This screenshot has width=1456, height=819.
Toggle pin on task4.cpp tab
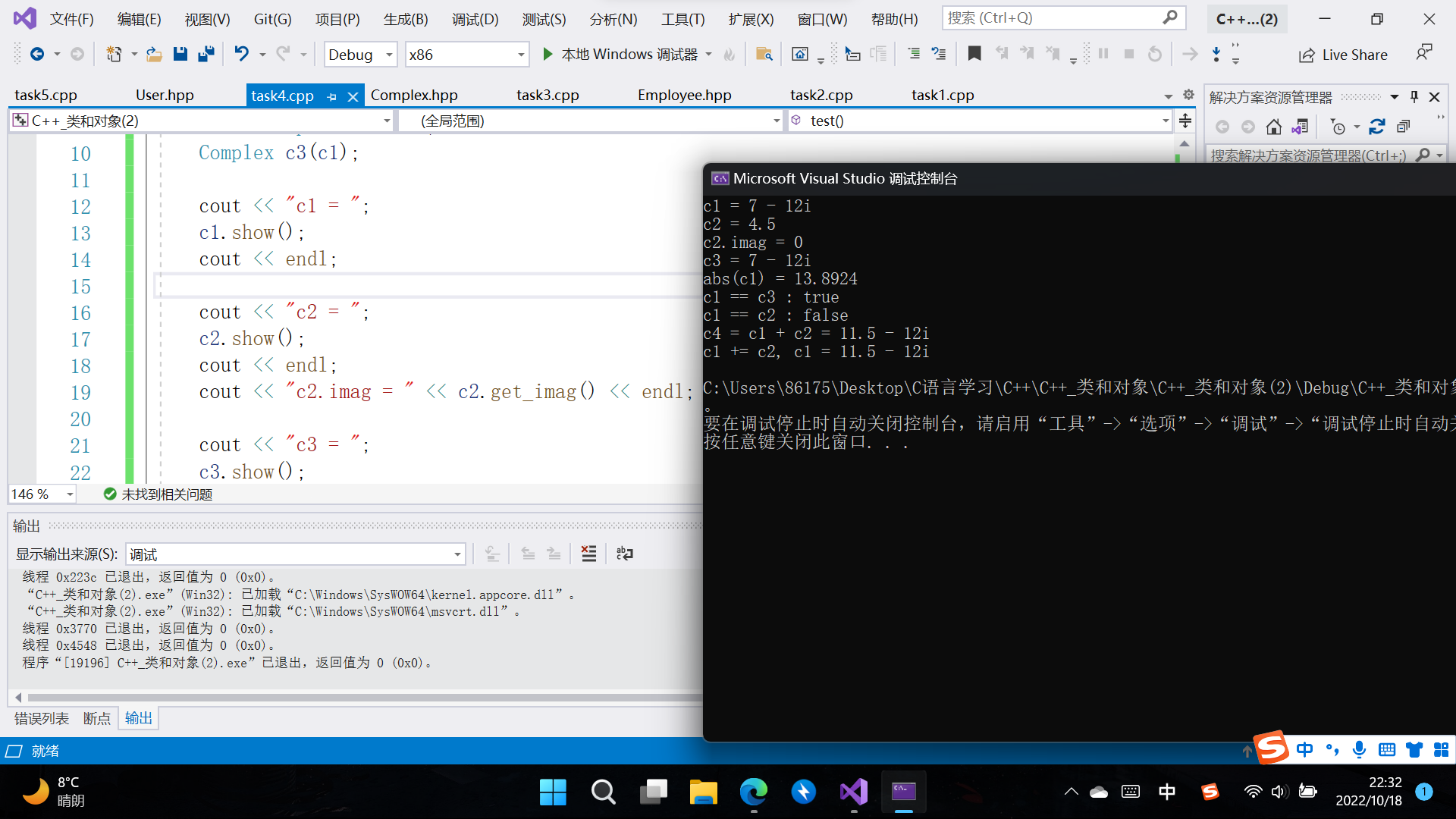click(332, 96)
